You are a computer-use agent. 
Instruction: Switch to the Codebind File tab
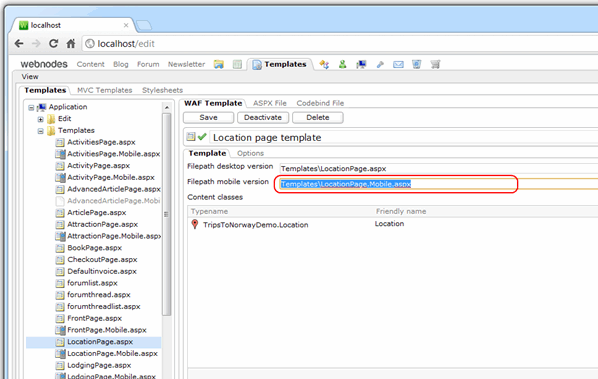[320, 103]
